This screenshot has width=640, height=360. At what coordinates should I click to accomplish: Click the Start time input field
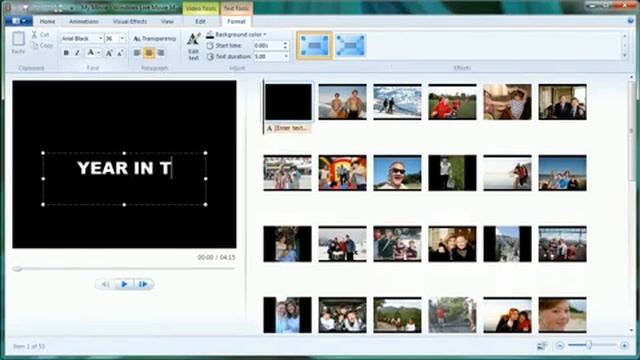[x=268, y=46]
